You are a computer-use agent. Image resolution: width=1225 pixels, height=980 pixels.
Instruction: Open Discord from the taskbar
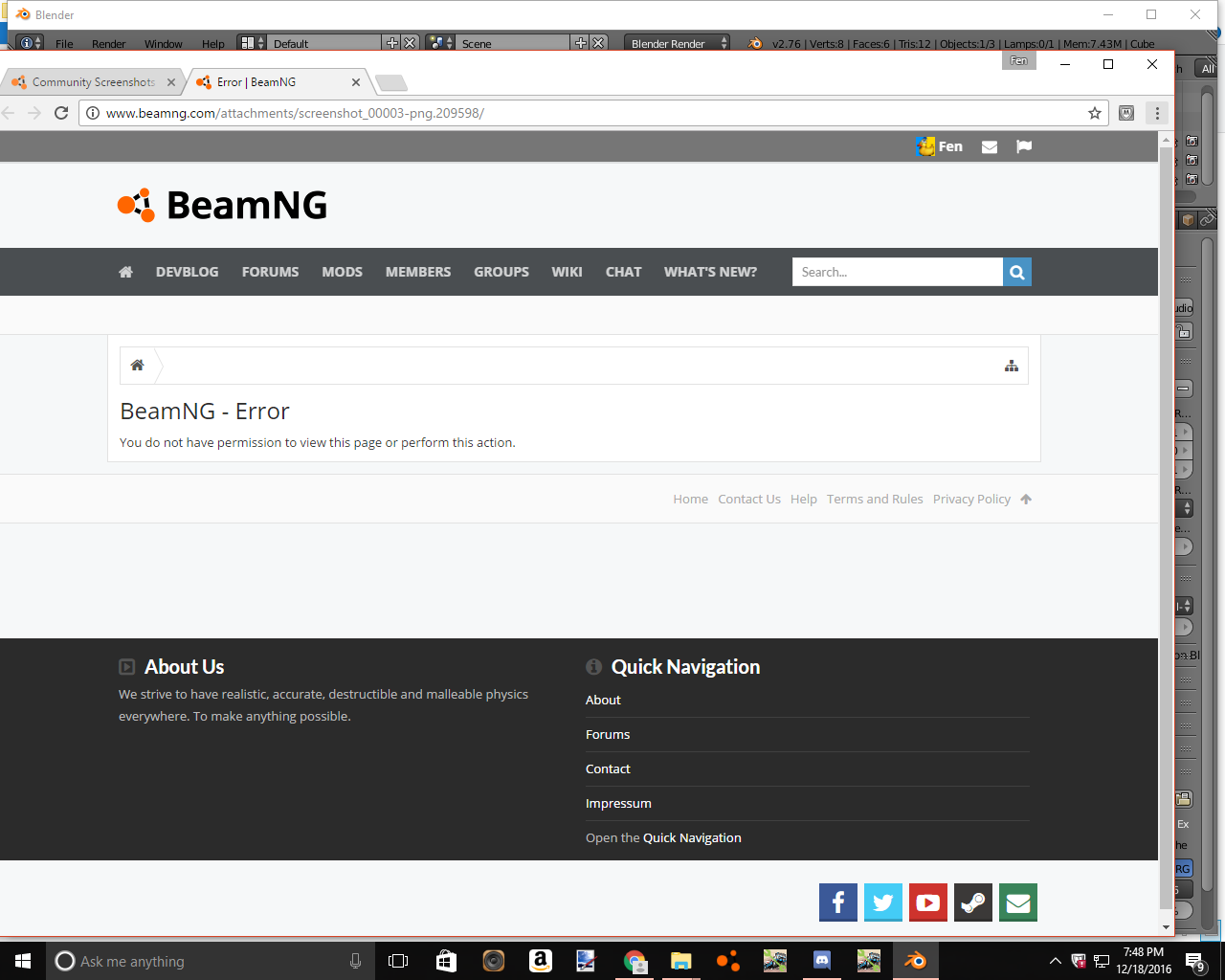point(821,961)
